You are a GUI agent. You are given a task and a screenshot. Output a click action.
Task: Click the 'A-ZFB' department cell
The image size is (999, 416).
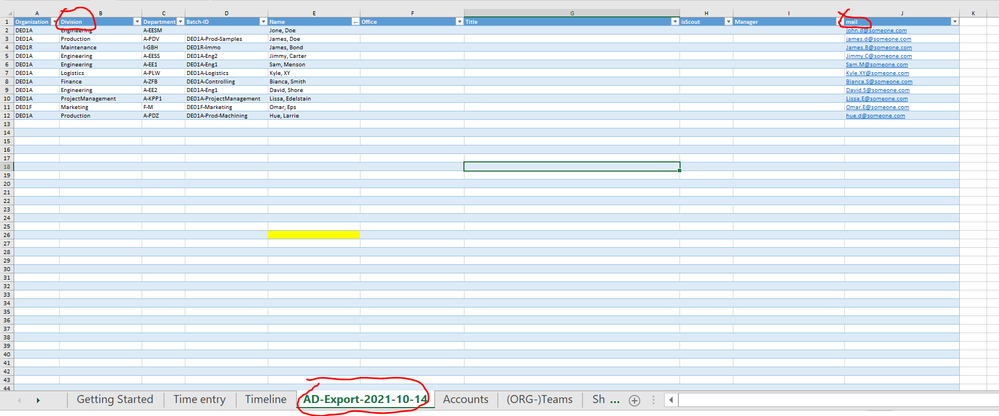pyautogui.click(x=163, y=82)
